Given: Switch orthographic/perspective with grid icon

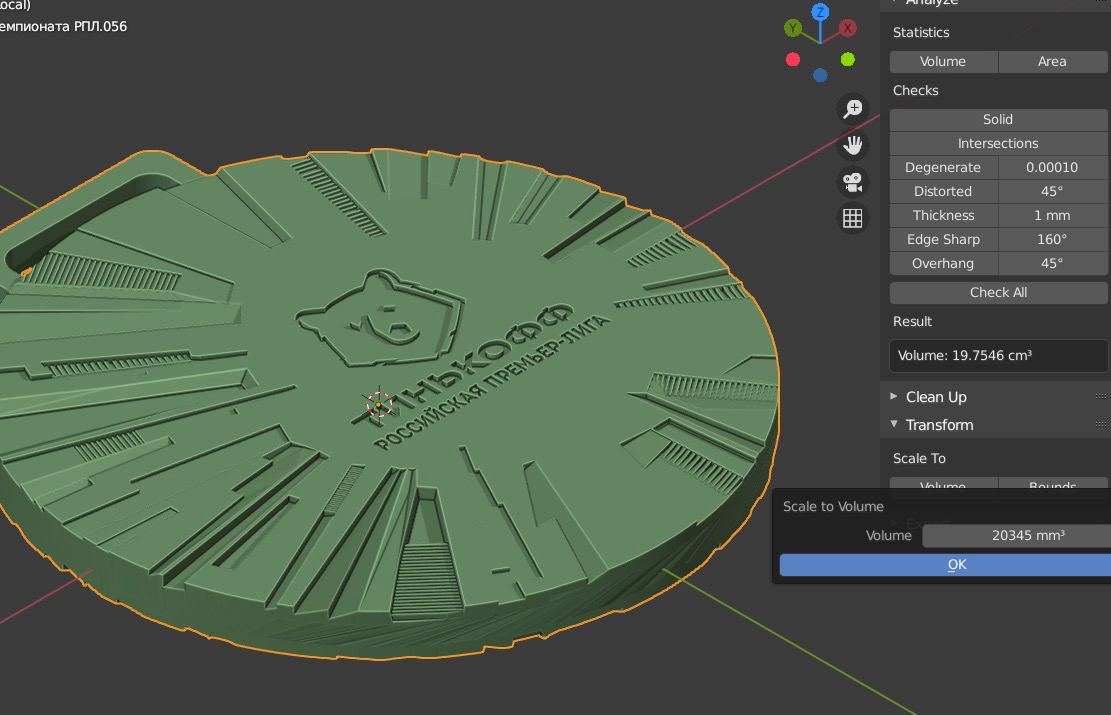Looking at the screenshot, I should [x=852, y=218].
